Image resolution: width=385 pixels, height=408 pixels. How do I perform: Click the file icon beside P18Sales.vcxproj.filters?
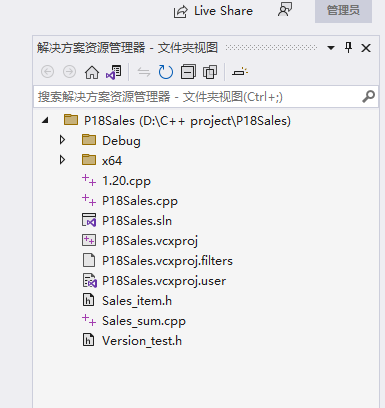tap(89, 260)
